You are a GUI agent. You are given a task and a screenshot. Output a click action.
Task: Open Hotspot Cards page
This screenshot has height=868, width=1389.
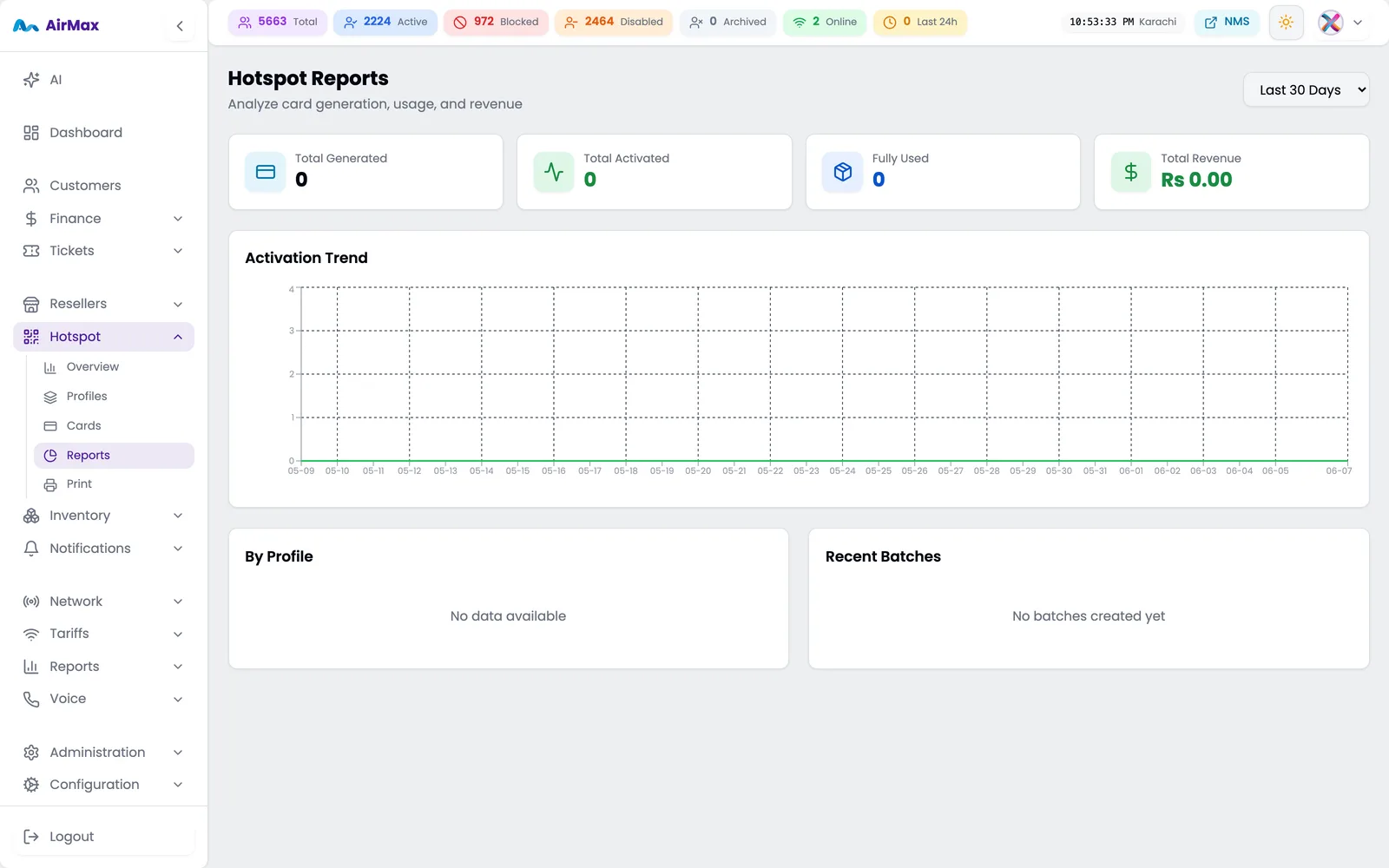click(x=114, y=426)
